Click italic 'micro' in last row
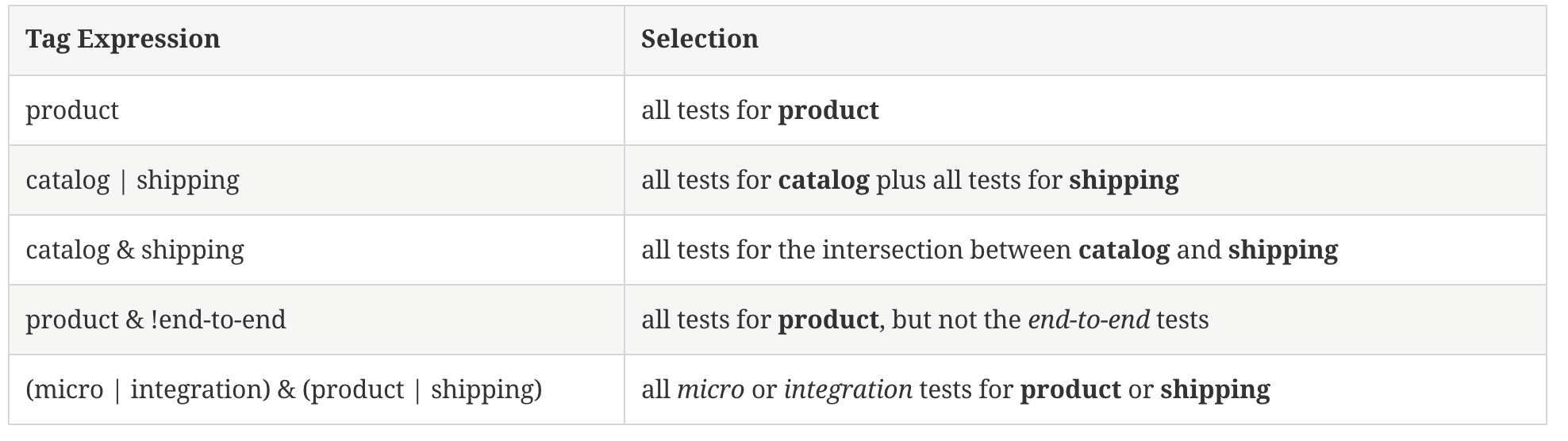Viewport: 1568px width, 441px height. tap(711, 389)
